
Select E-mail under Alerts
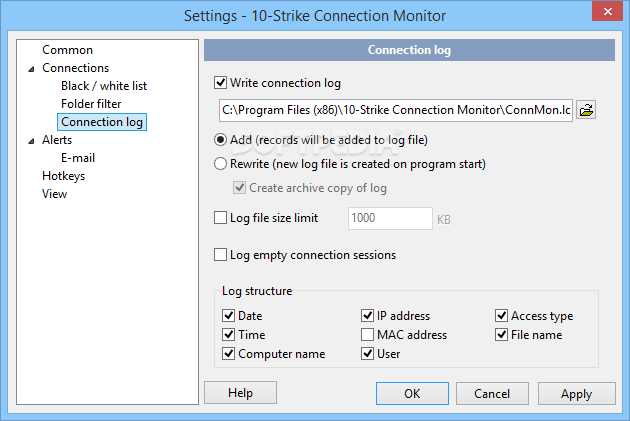(x=78, y=158)
